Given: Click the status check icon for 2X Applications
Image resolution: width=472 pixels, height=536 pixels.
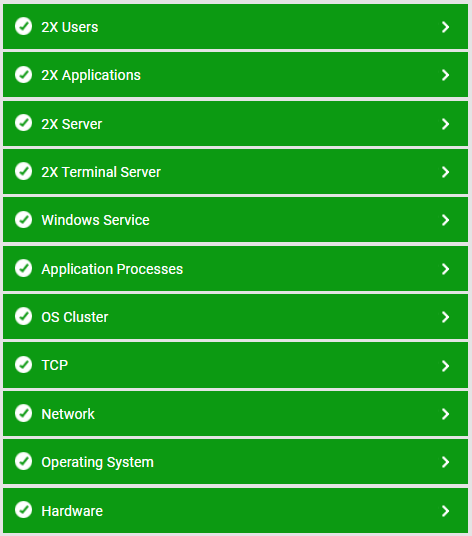Looking at the screenshot, I should [24, 75].
